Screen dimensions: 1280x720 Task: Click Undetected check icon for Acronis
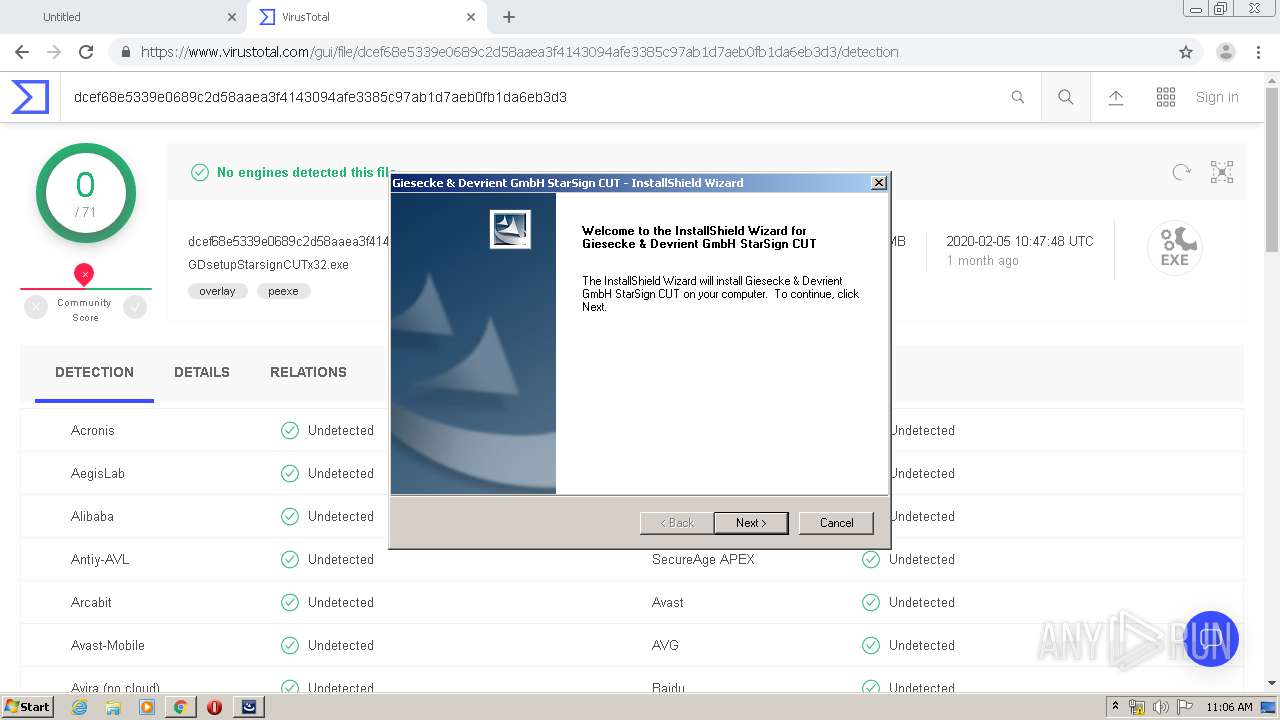click(290, 430)
